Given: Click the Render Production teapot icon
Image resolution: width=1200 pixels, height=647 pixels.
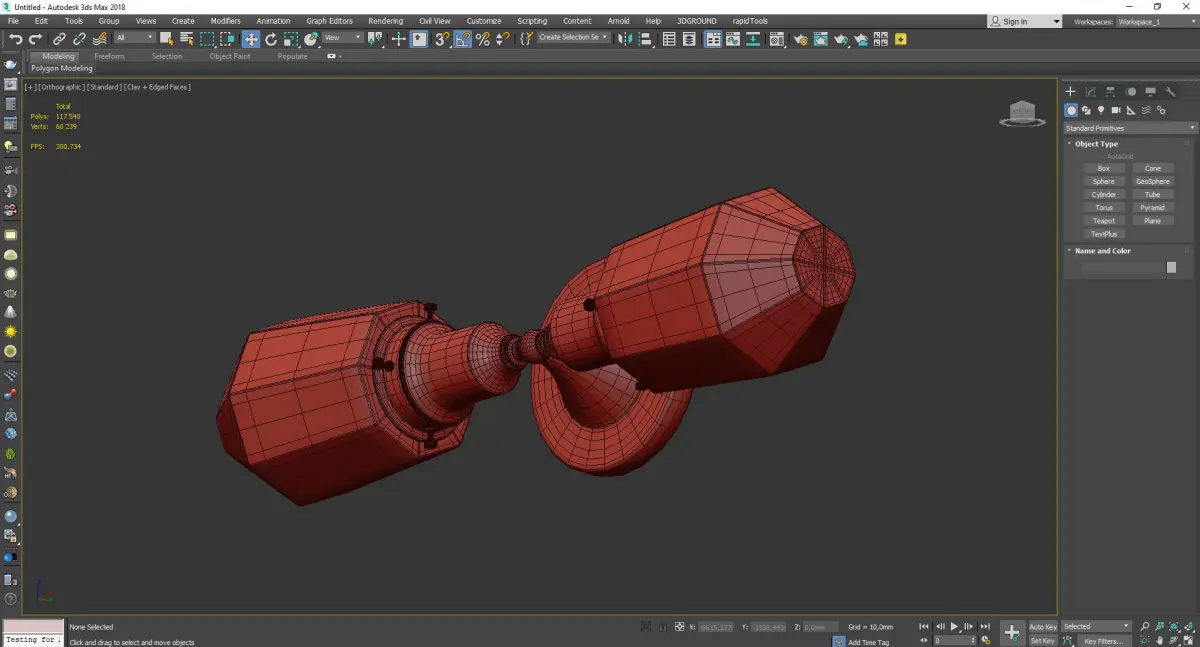Looking at the screenshot, I should click(841, 39).
